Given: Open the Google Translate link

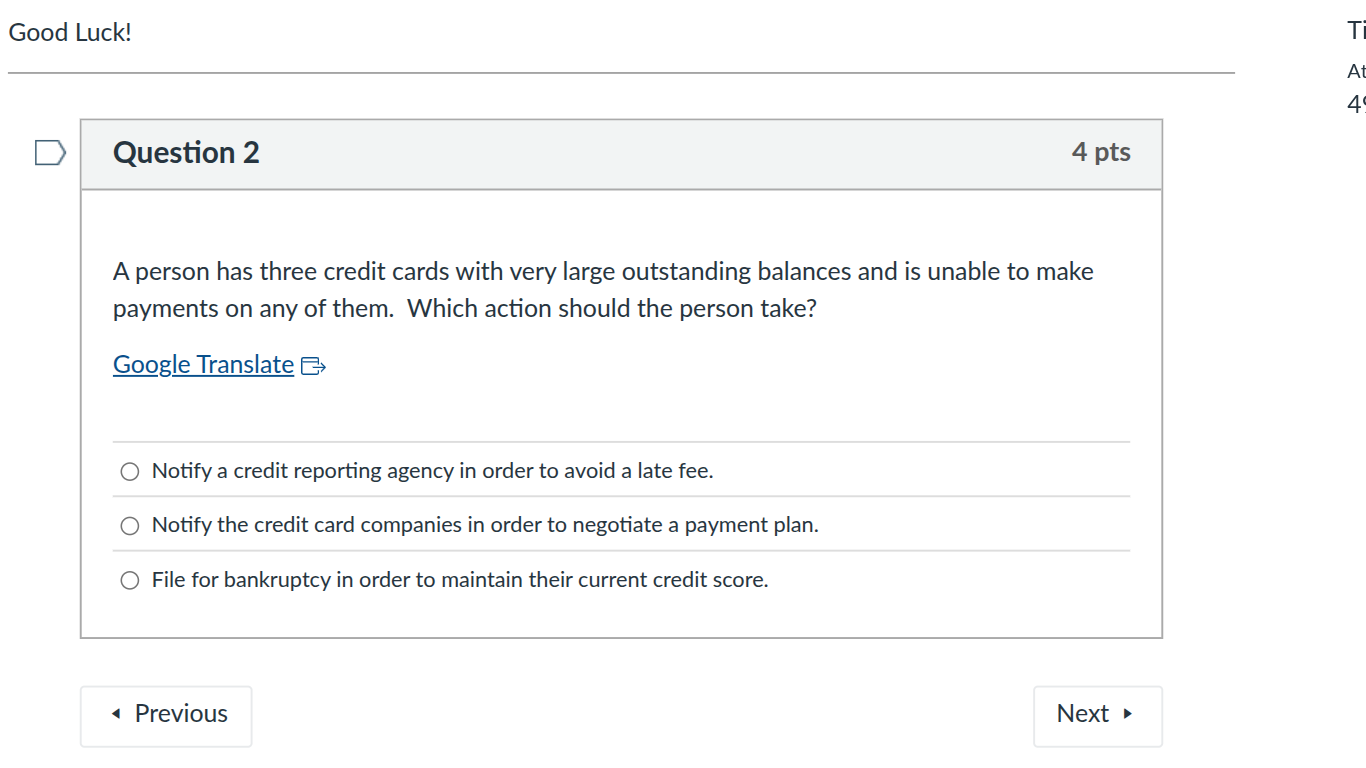Looking at the screenshot, I should 203,364.
